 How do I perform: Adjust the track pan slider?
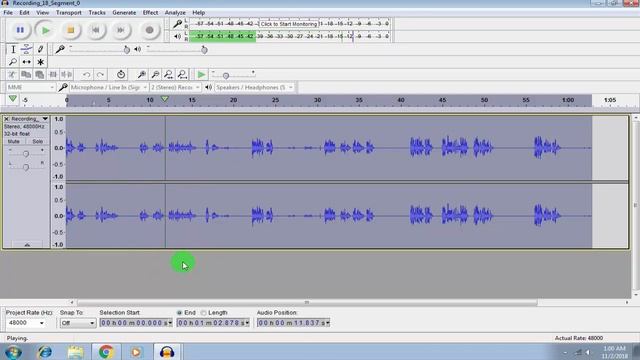(x=26, y=167)
